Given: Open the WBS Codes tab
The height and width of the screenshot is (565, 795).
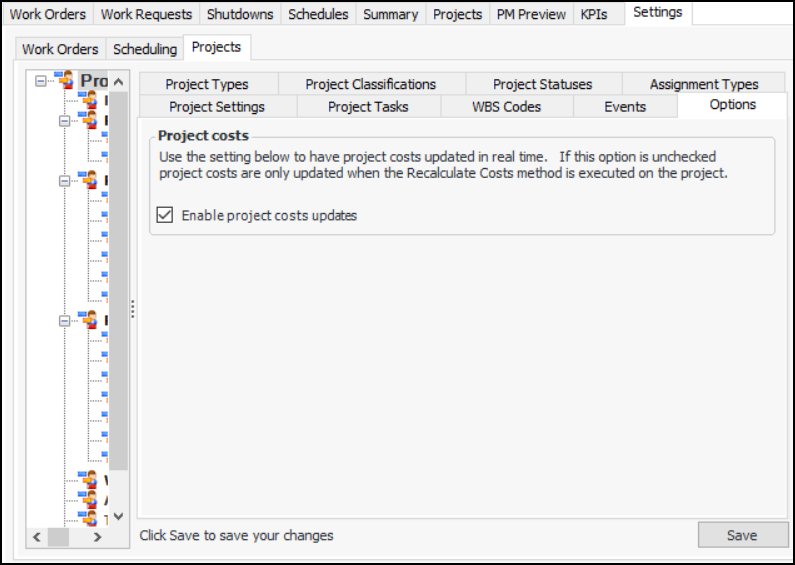Looking at the screenshot, I should click(506, 107).
